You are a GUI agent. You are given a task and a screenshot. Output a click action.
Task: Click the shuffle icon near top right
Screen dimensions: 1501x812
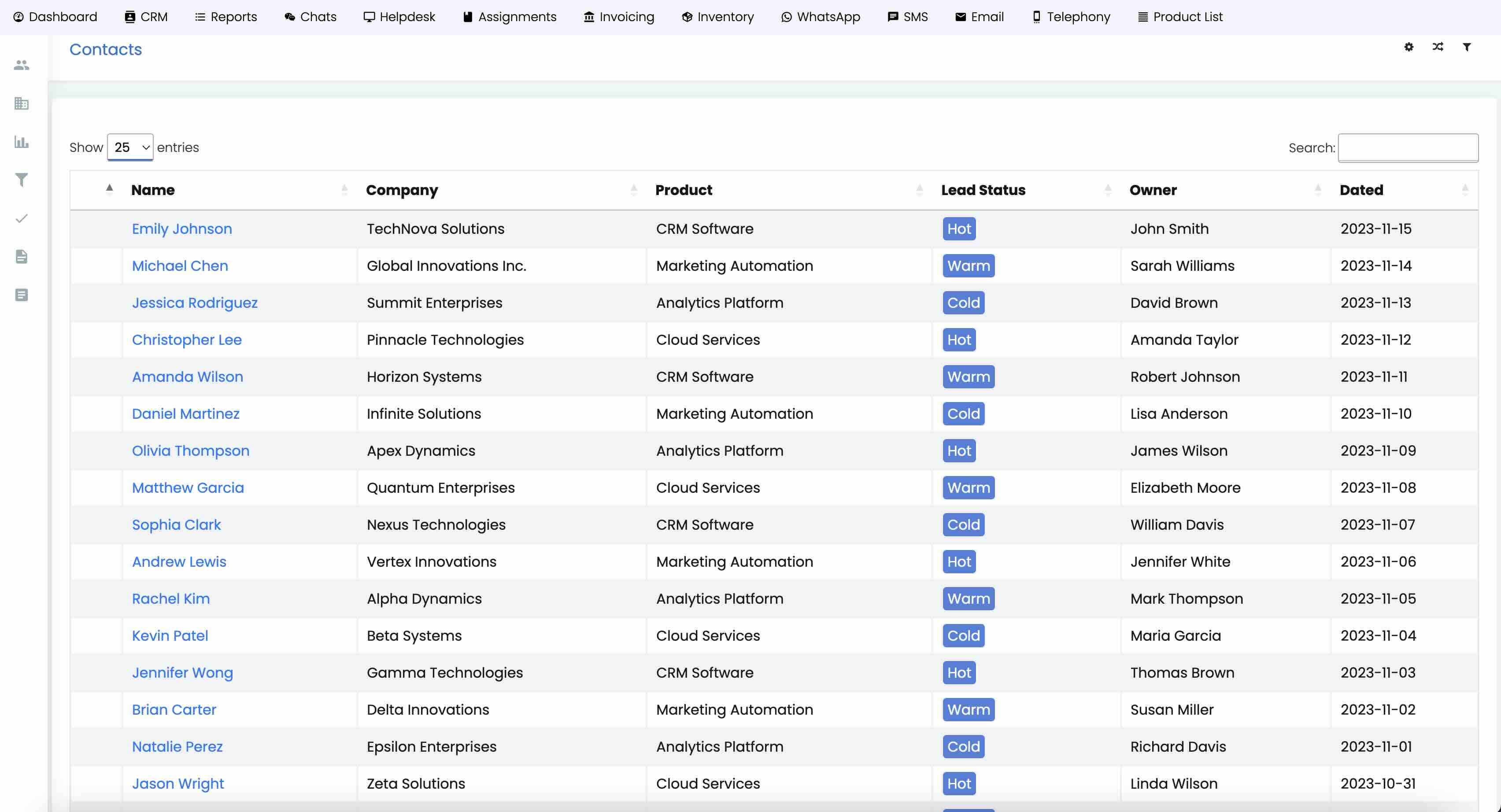click(1438, 47)
